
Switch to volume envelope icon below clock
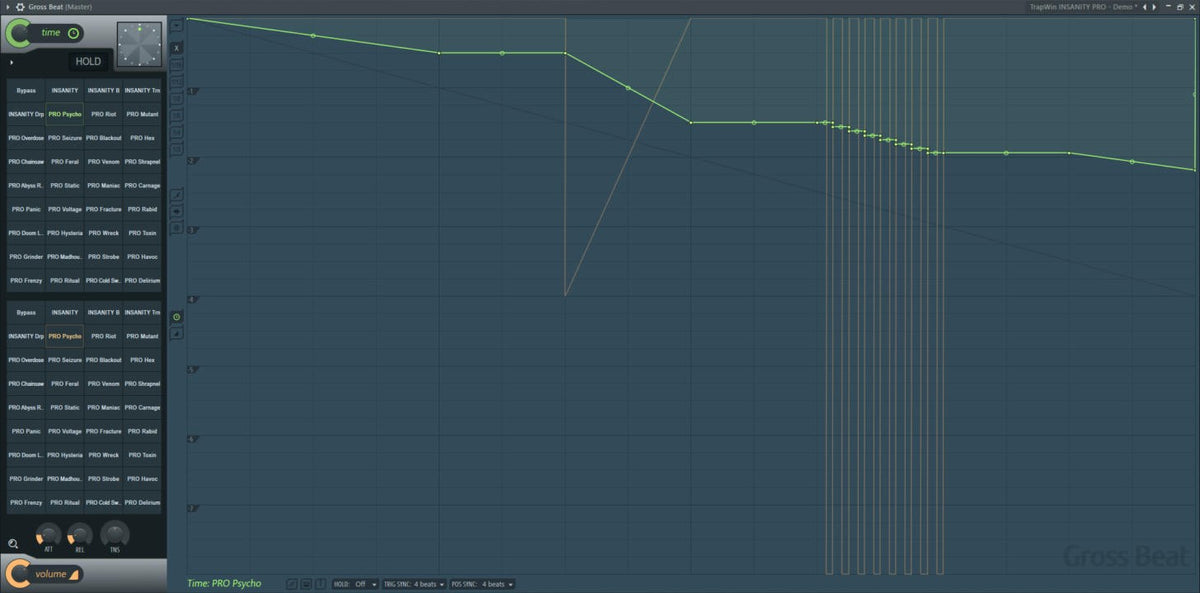click(177, 333)
